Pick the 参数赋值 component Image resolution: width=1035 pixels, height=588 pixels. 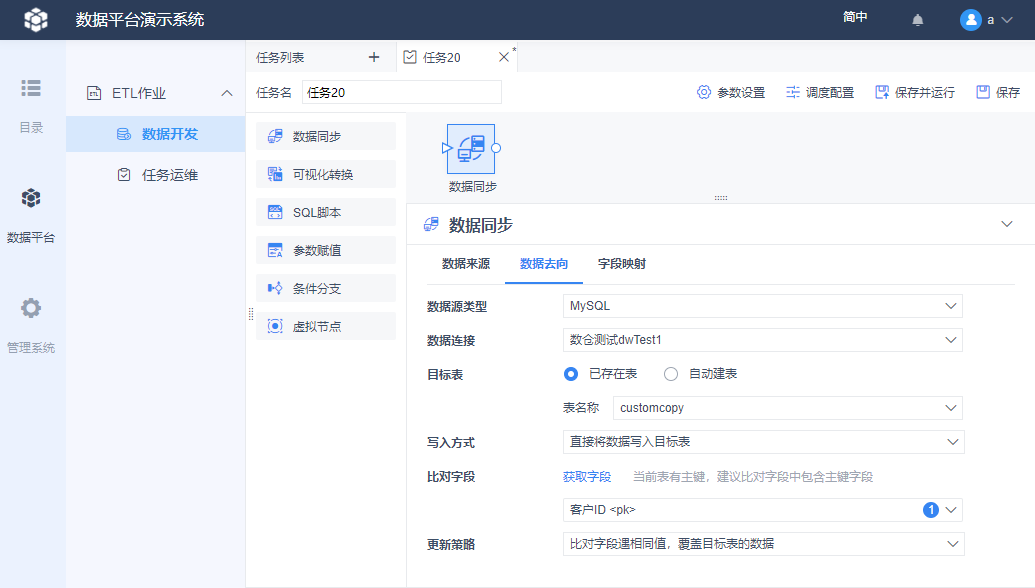pos(326,251)
